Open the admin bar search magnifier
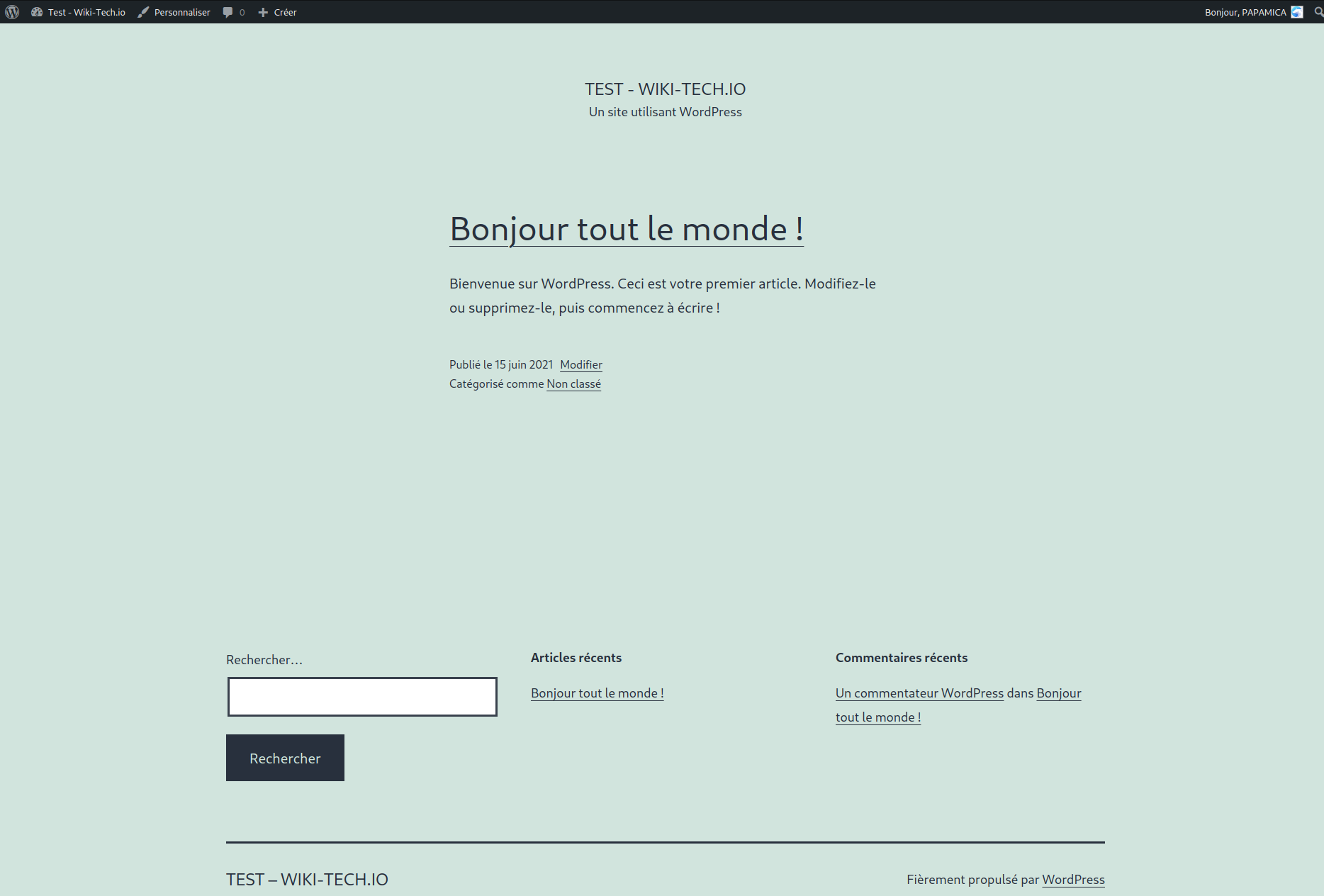Screen dimensions: 1324x896 tap(1318, 12)
